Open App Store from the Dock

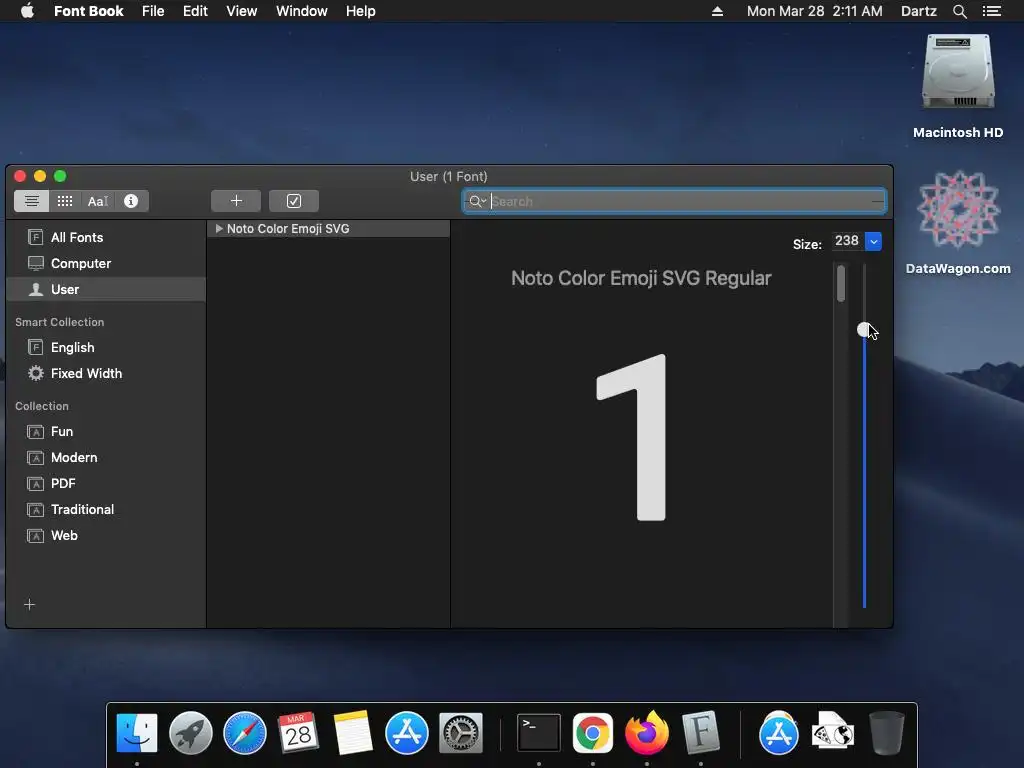pos(406,733)
